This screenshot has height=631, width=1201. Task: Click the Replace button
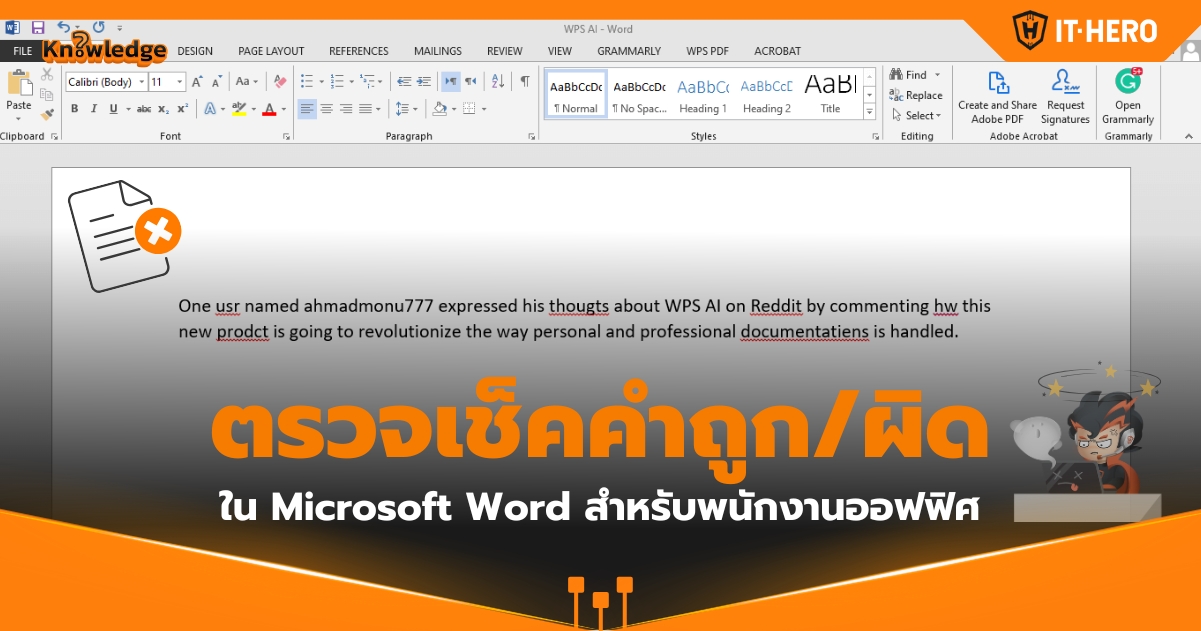915,95
